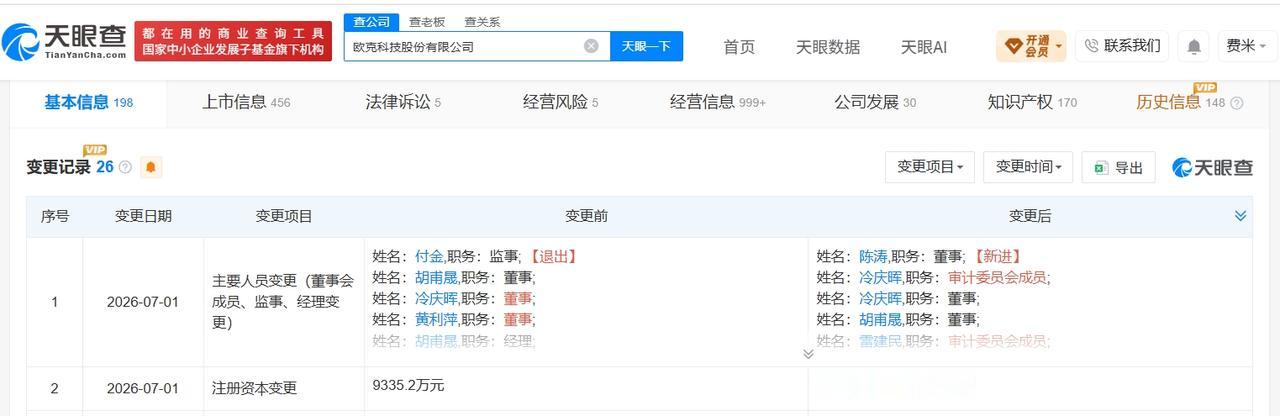Open the 变更项目 filter dropdown
The image size is (1280, 416).
click(930, 167)
